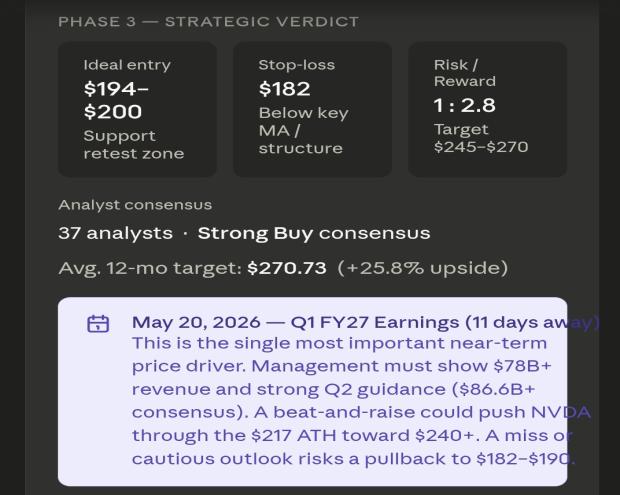
Task: Click the $78B+ revenue mention
Action: coord(522,366)
